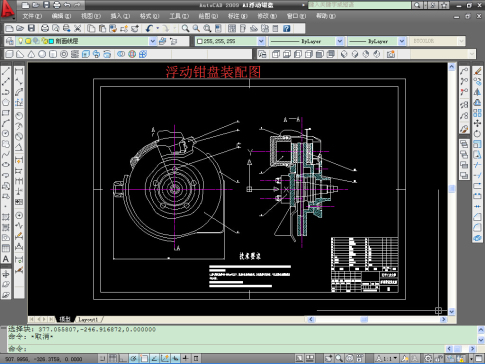
Task: Click the Workspace Switching gear in status bar
Action: pos(429,359)
